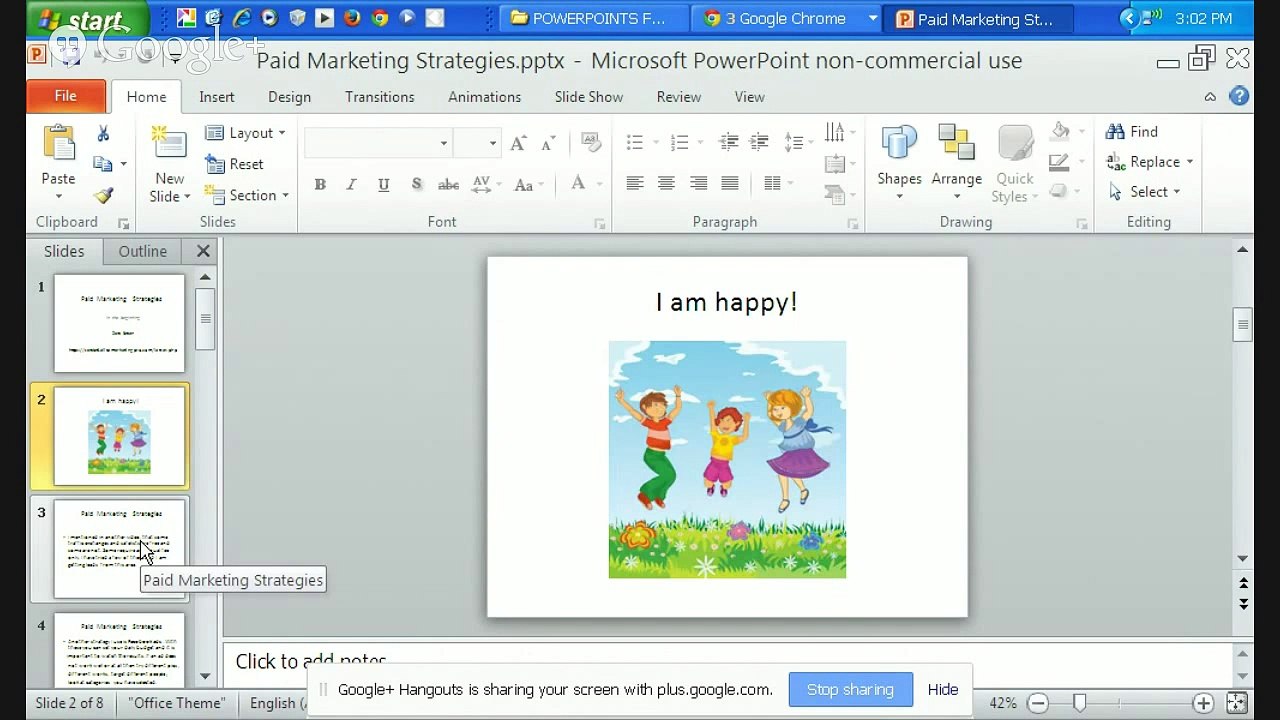The height and width of the screenshot is (720, 1280).
Task: Zoom out using minus button
Action: point(1038,703)
